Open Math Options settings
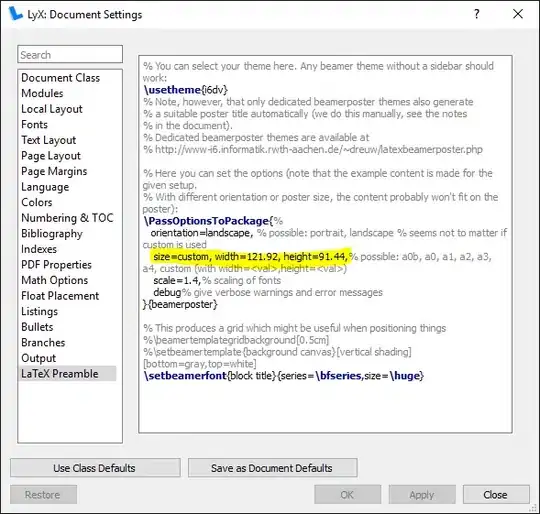Screen dimensions: 540x514 tap(55, 280)
